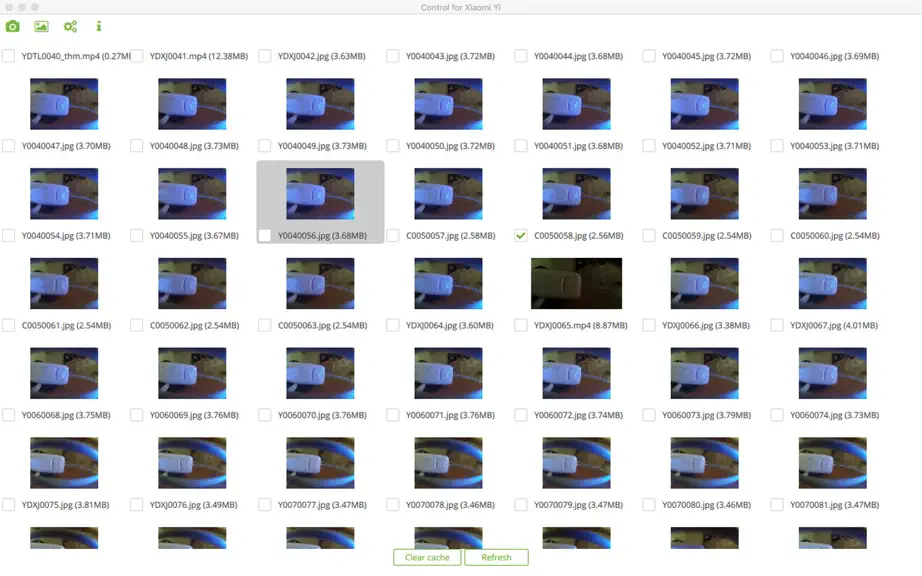Click the Refresh button
The height and width of the screenshot is (576, 922).
pos(496,557)
